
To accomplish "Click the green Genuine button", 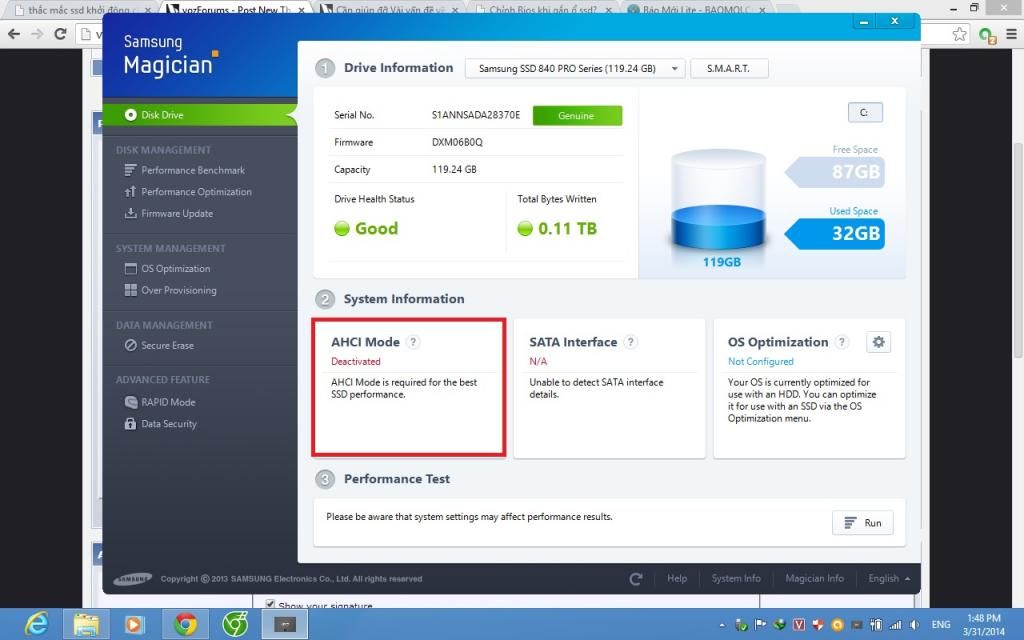I will pos(577,116).
